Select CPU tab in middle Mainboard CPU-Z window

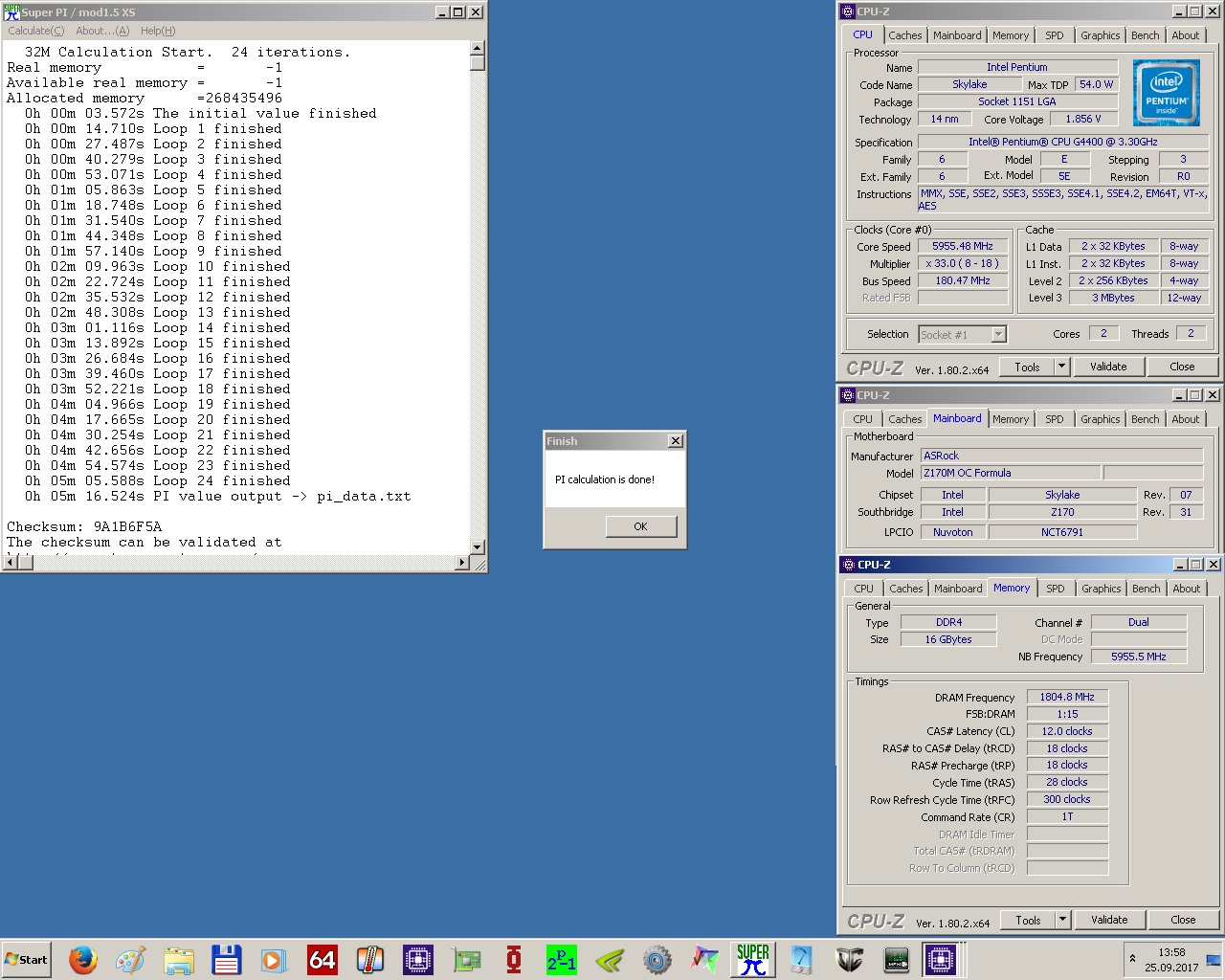tap(863, 419)
